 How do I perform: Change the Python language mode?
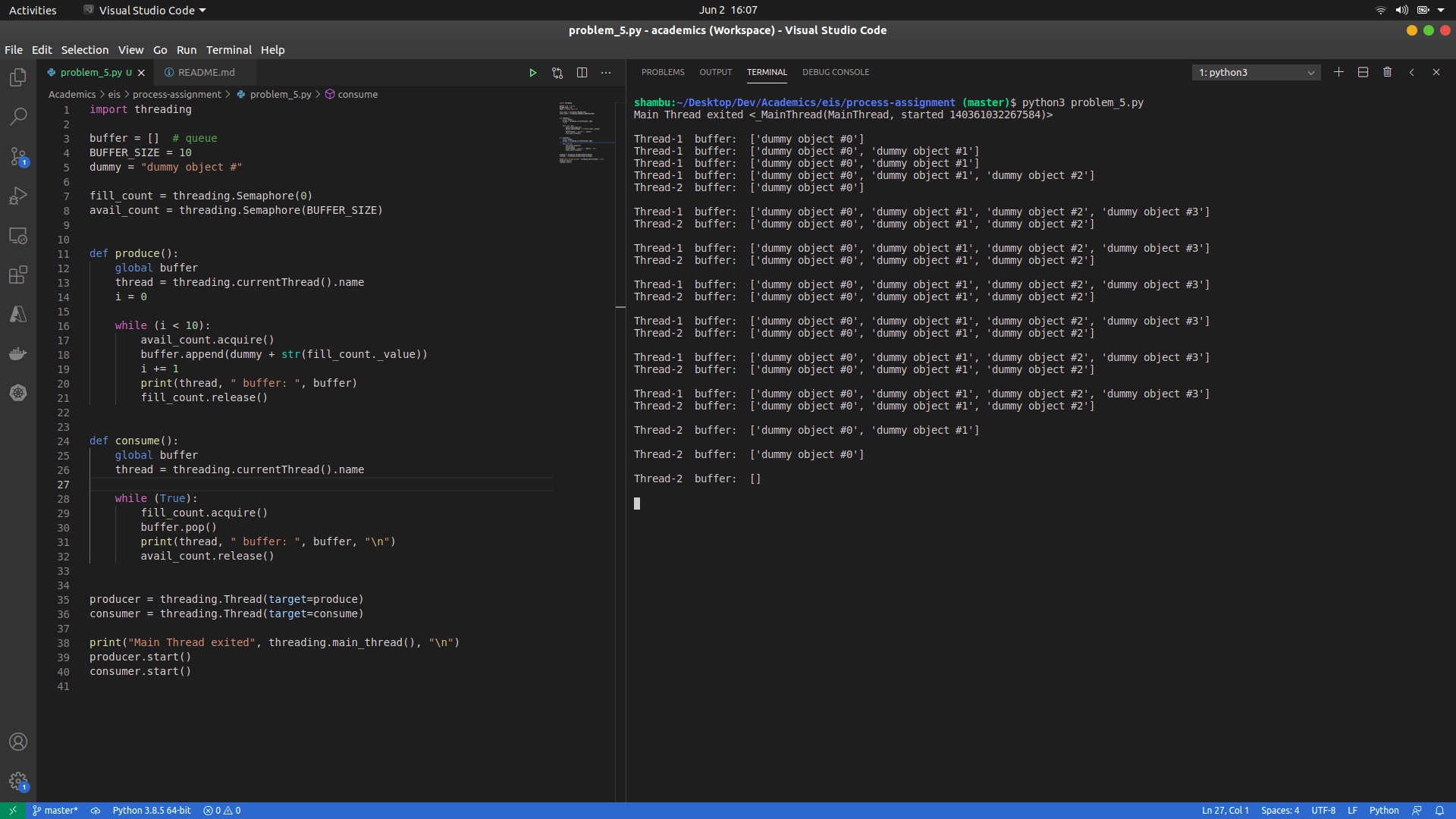coord(1384,811)
